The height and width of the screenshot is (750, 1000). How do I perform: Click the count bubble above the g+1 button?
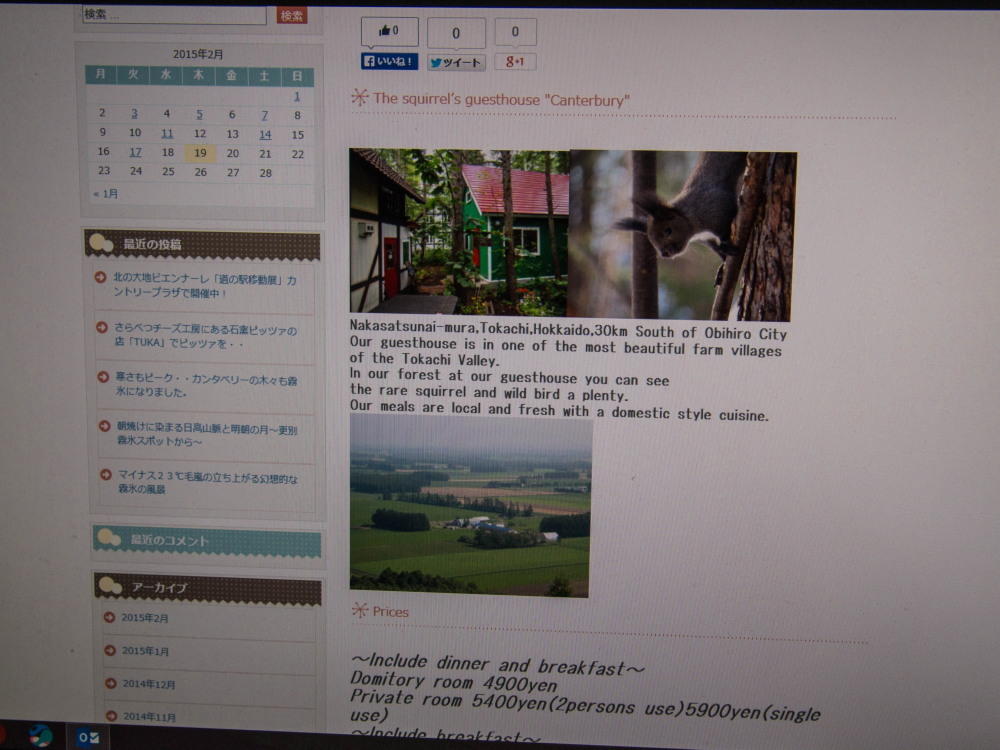515,32
